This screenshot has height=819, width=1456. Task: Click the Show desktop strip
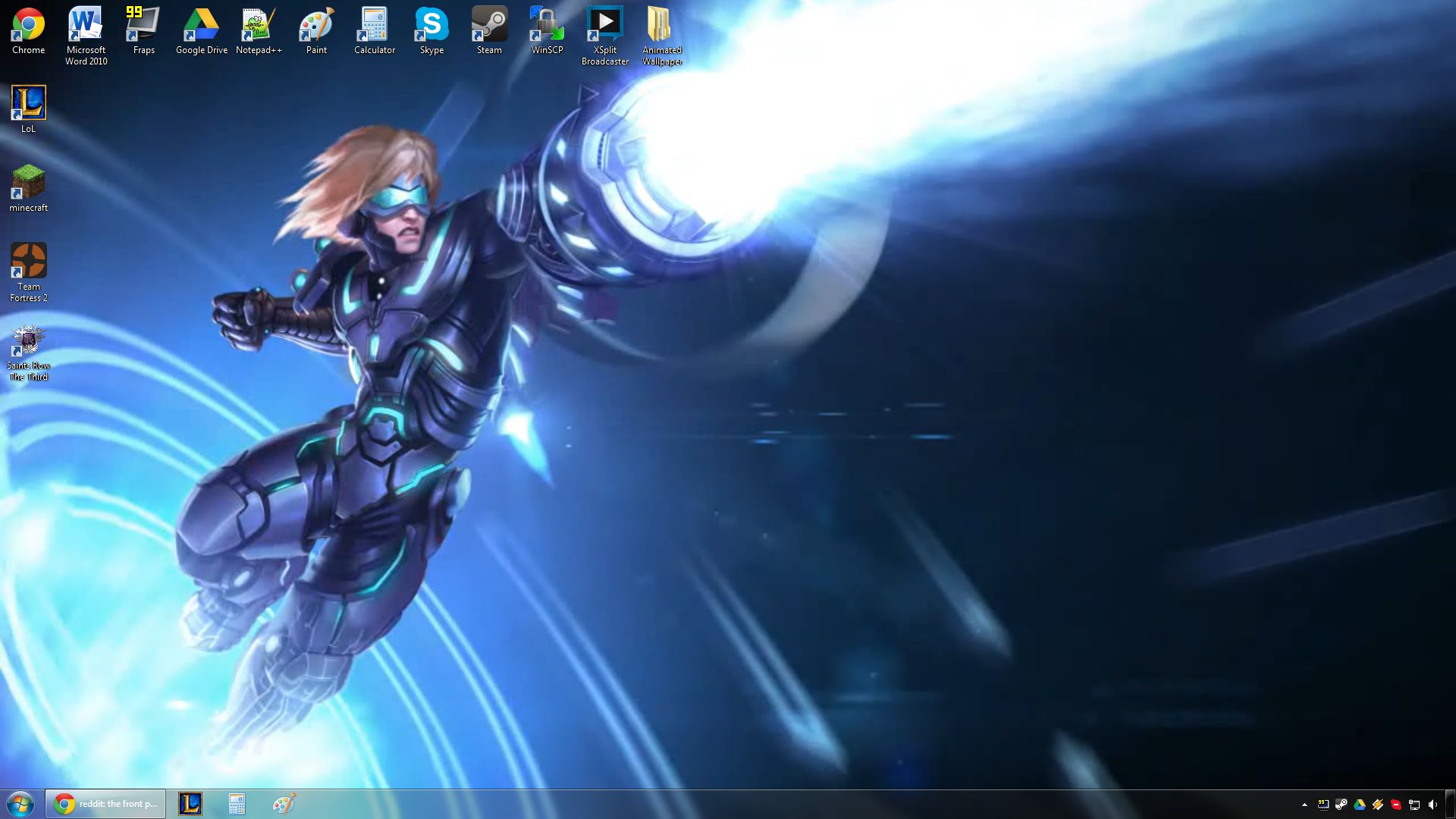click(x=1451, y=804)
